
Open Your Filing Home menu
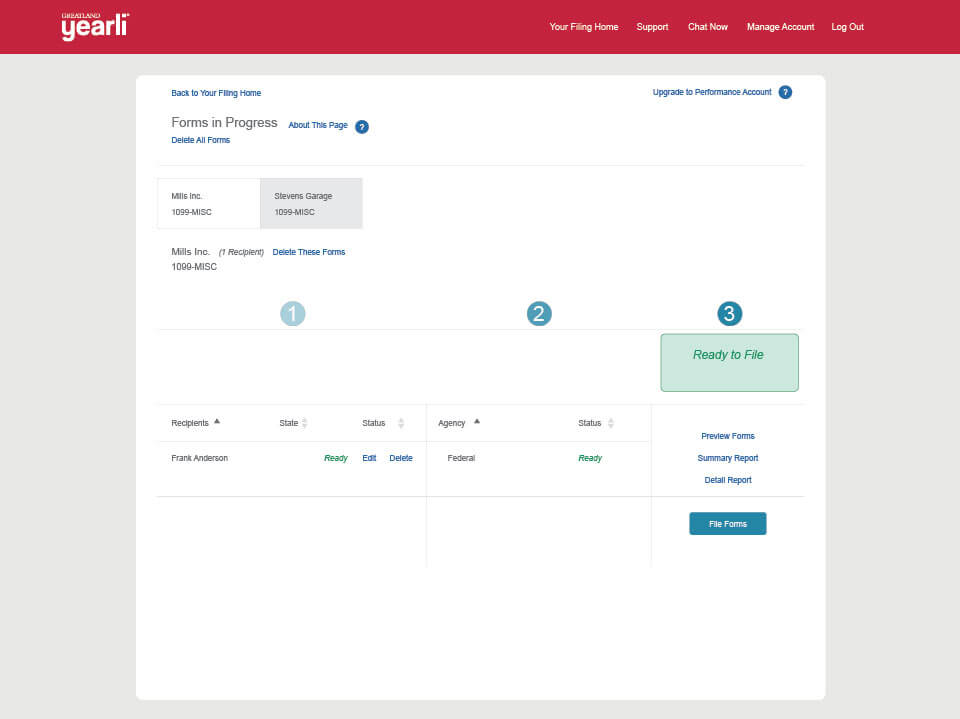[583, 27]
